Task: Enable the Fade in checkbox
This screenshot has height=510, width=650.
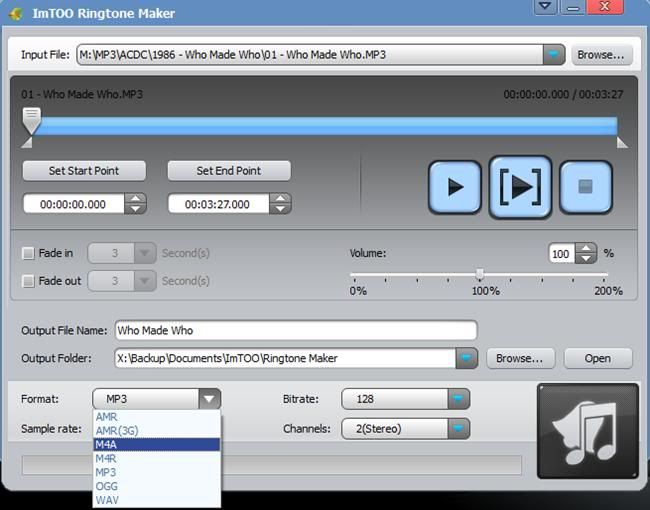Action: point(28,253)
